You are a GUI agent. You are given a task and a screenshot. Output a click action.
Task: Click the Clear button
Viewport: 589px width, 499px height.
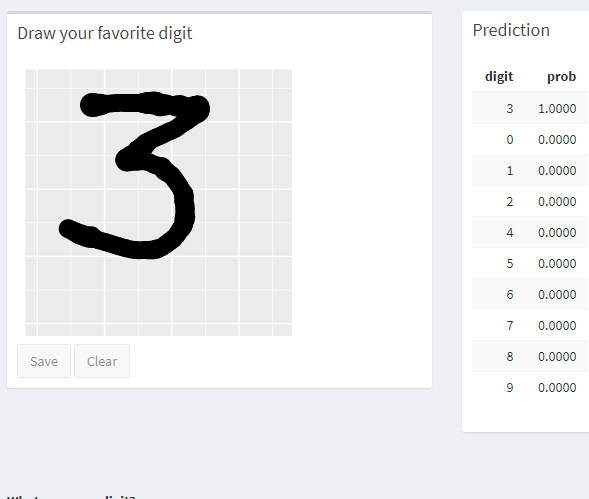click(x=102, y=361)
